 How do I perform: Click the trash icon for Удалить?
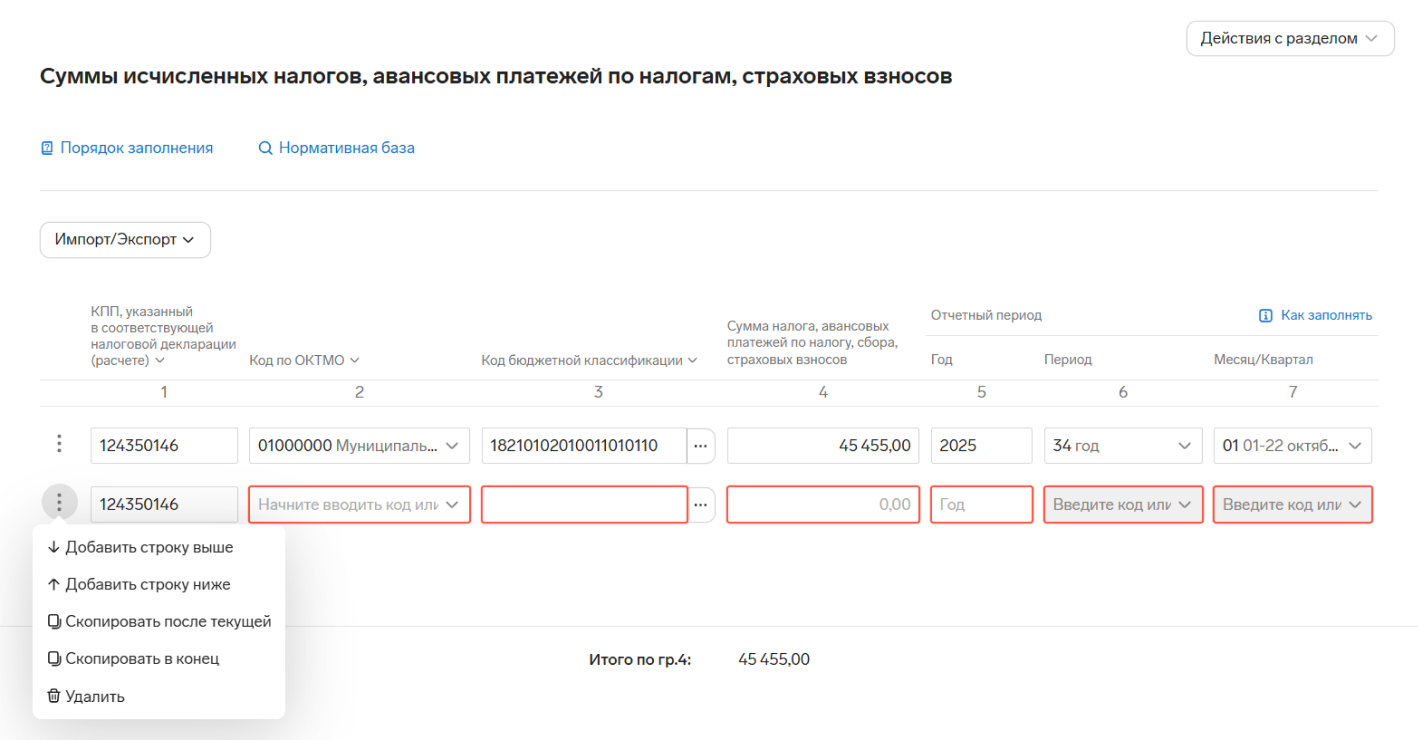pos(54,696)
